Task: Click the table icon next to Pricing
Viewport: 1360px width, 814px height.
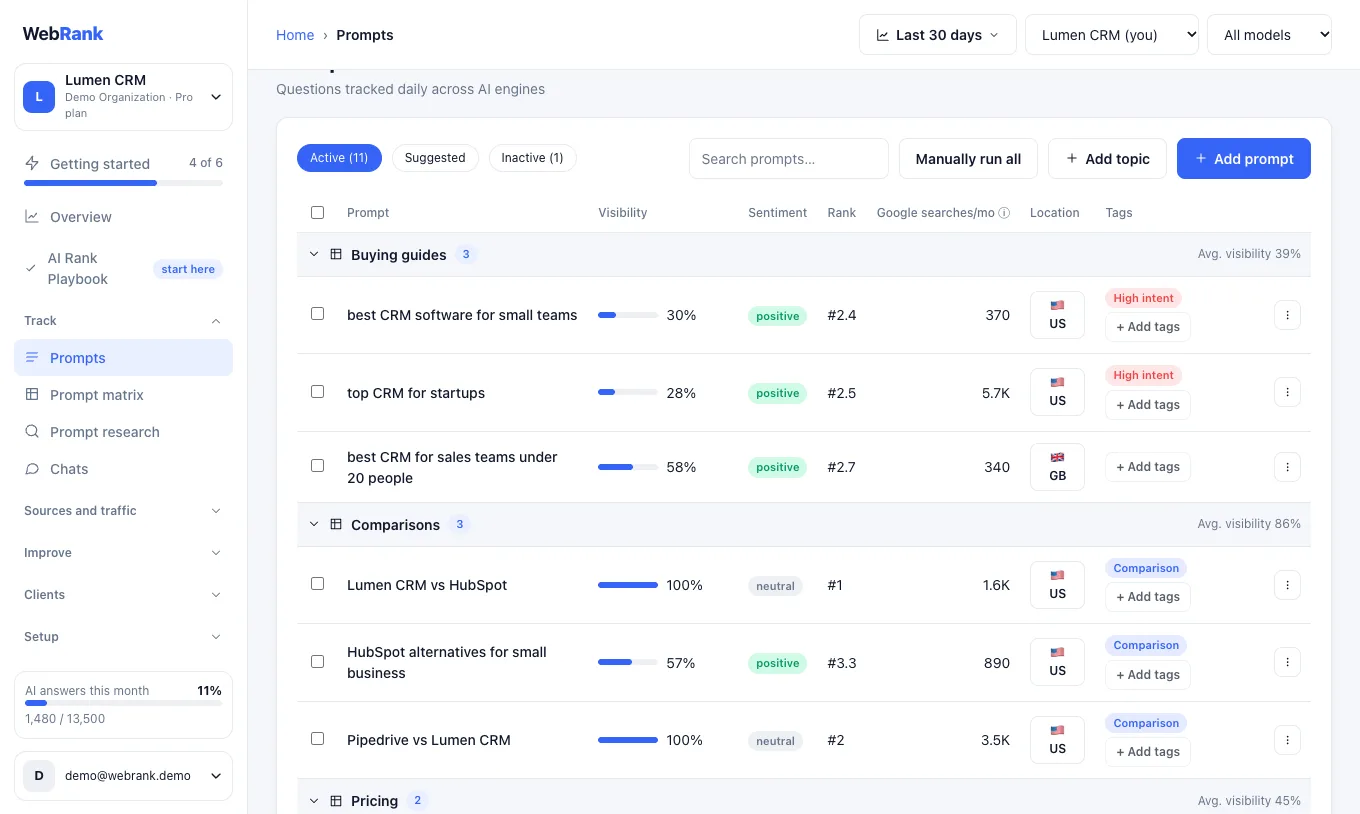Action: (336, 801)
